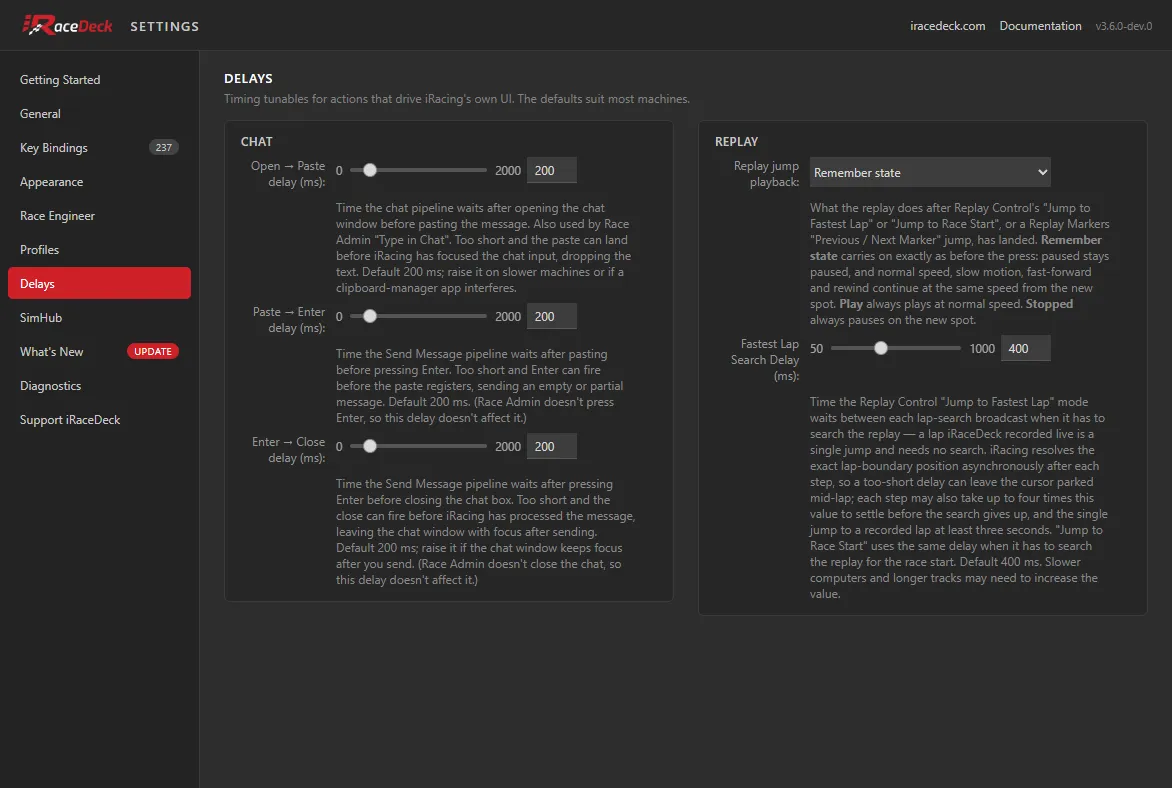This screenshot has width=1172, height=788.
Task: Open Diagnostics page
Action: click(99, 386)
